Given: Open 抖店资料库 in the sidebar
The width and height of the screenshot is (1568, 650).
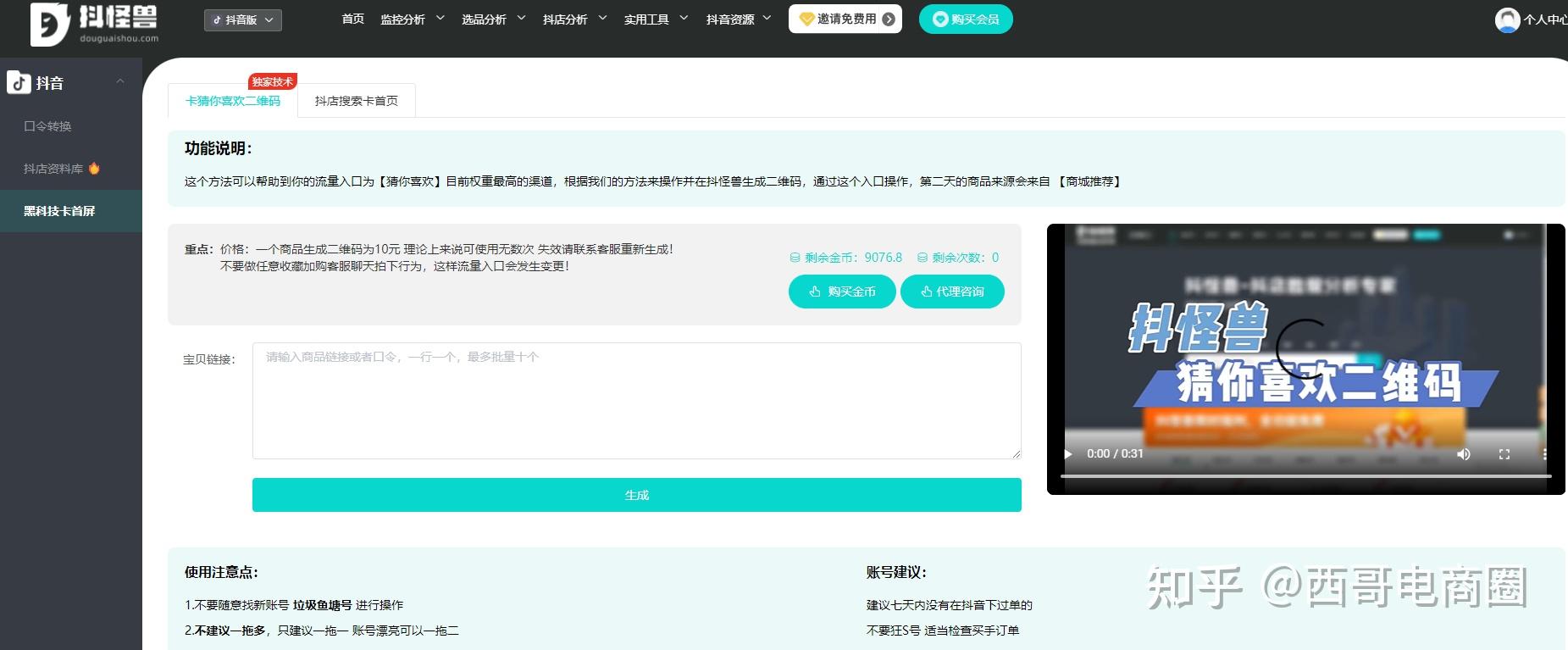Looking at the screenshot, I should point(53,169).
